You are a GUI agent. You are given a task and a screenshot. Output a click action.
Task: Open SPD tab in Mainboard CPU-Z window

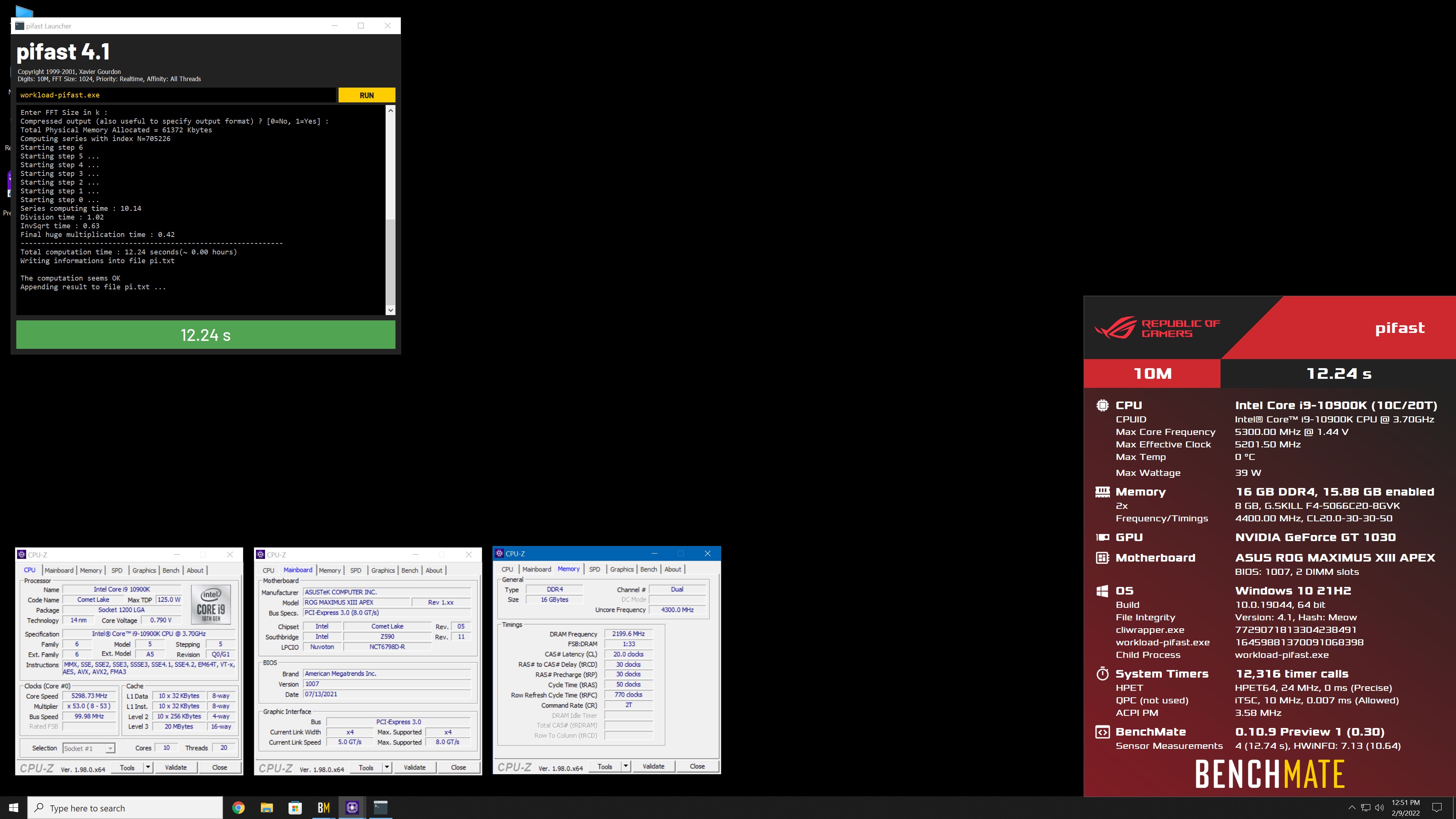point(356,570)
